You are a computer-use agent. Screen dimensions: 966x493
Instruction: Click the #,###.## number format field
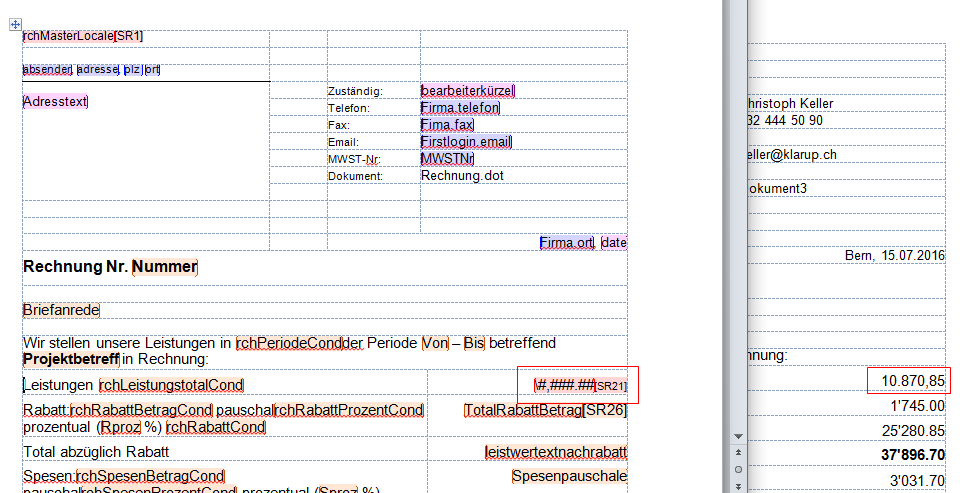point(566,385)
